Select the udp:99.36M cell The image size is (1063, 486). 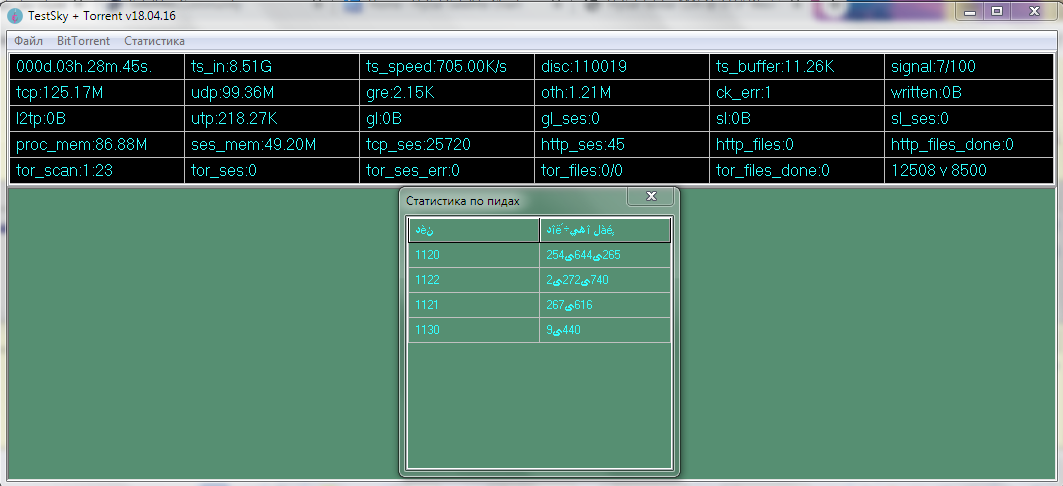272,93
